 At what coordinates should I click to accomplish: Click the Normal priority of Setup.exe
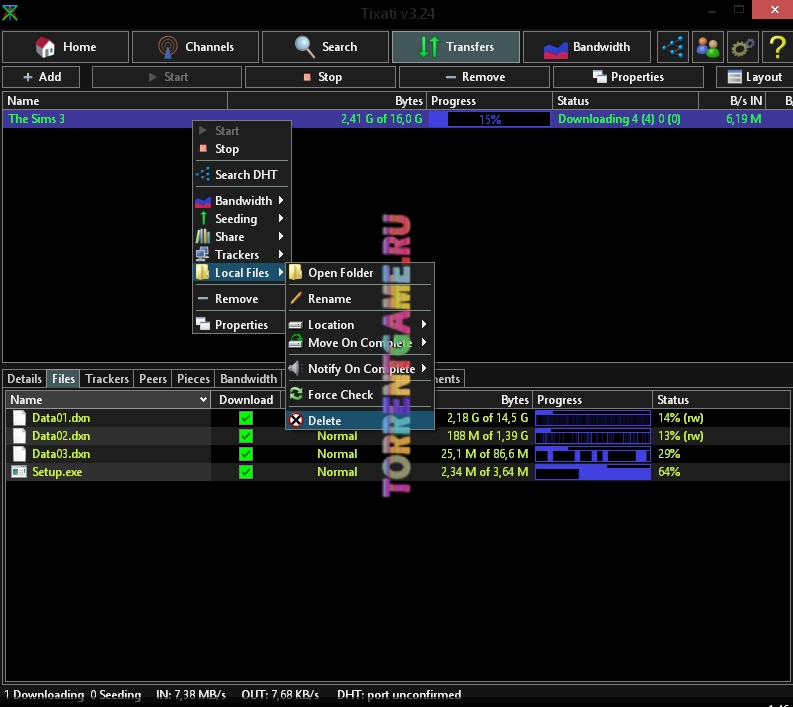(x=337, y=472)
